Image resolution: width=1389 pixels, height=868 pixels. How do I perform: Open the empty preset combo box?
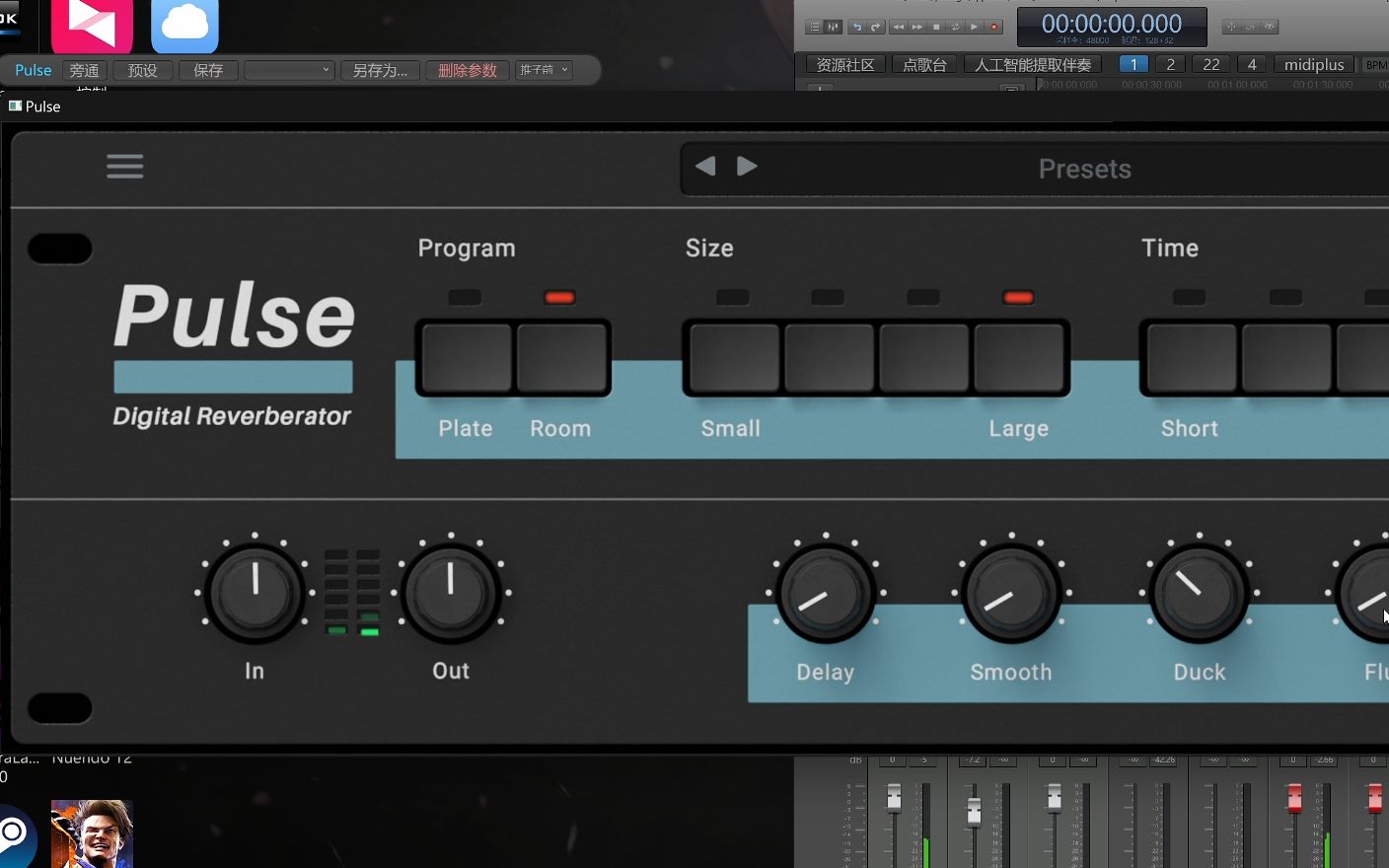click(x=289, y=70)
